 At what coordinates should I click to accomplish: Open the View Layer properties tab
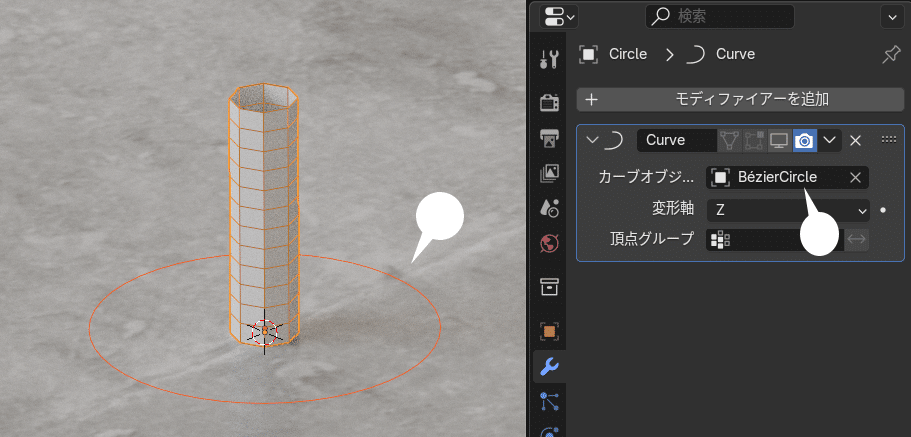point(549,173)
